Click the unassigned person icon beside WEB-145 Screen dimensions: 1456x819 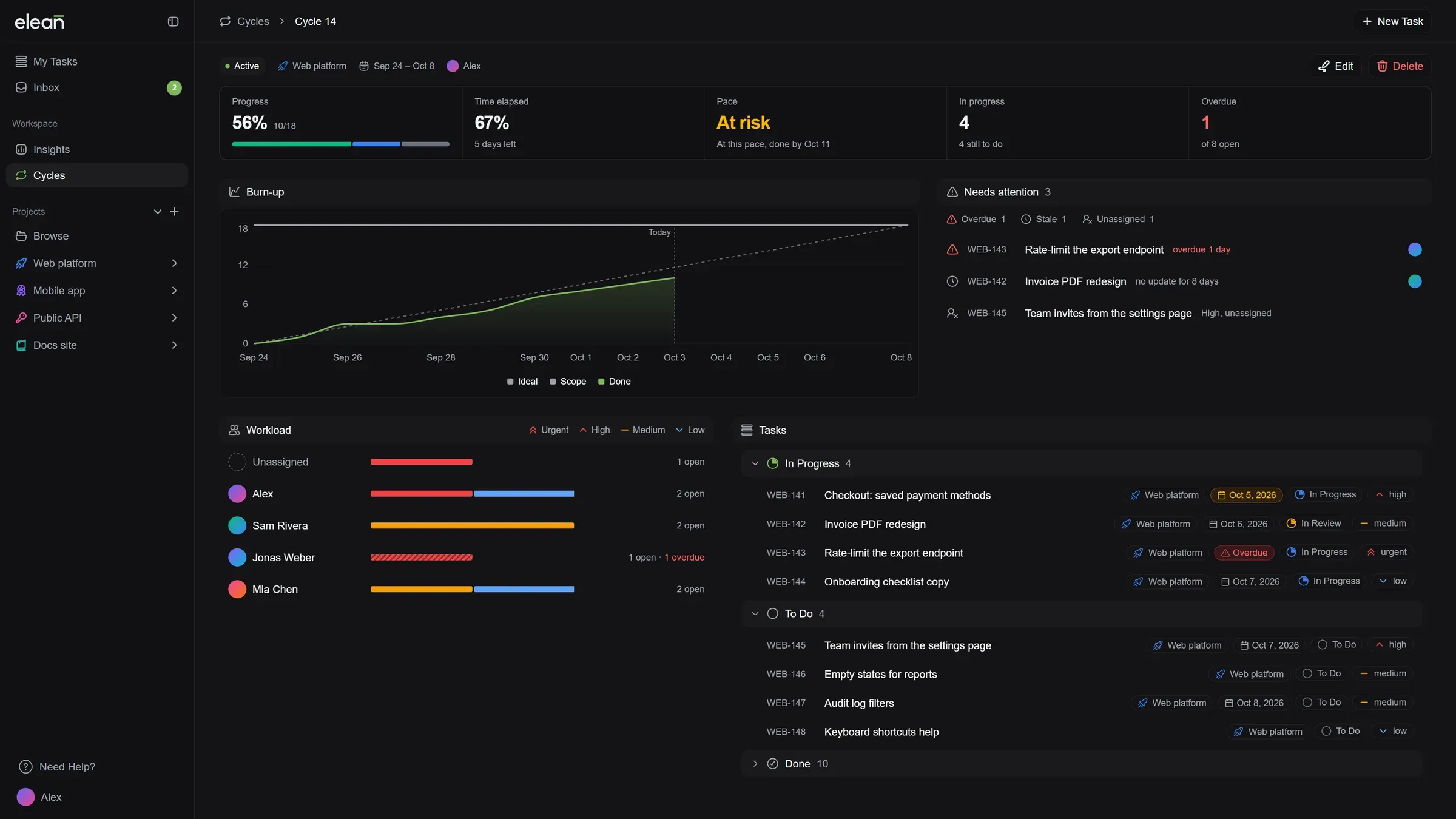pos(952,313)
